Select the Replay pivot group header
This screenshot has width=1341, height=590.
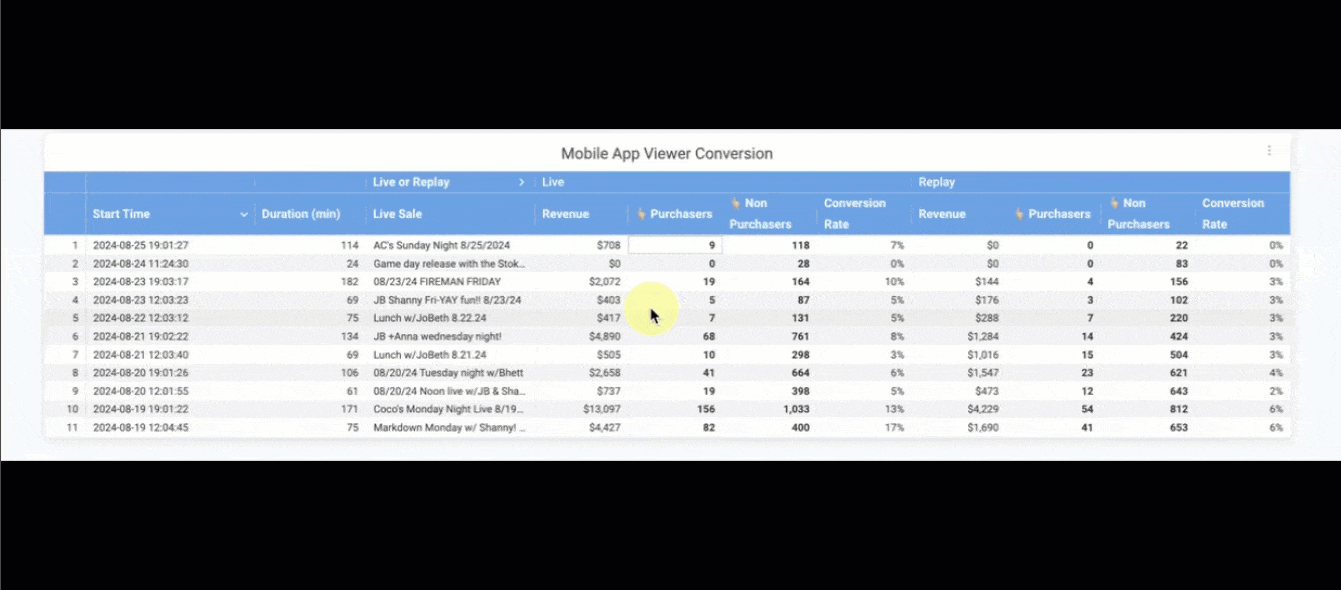point(936,182)
